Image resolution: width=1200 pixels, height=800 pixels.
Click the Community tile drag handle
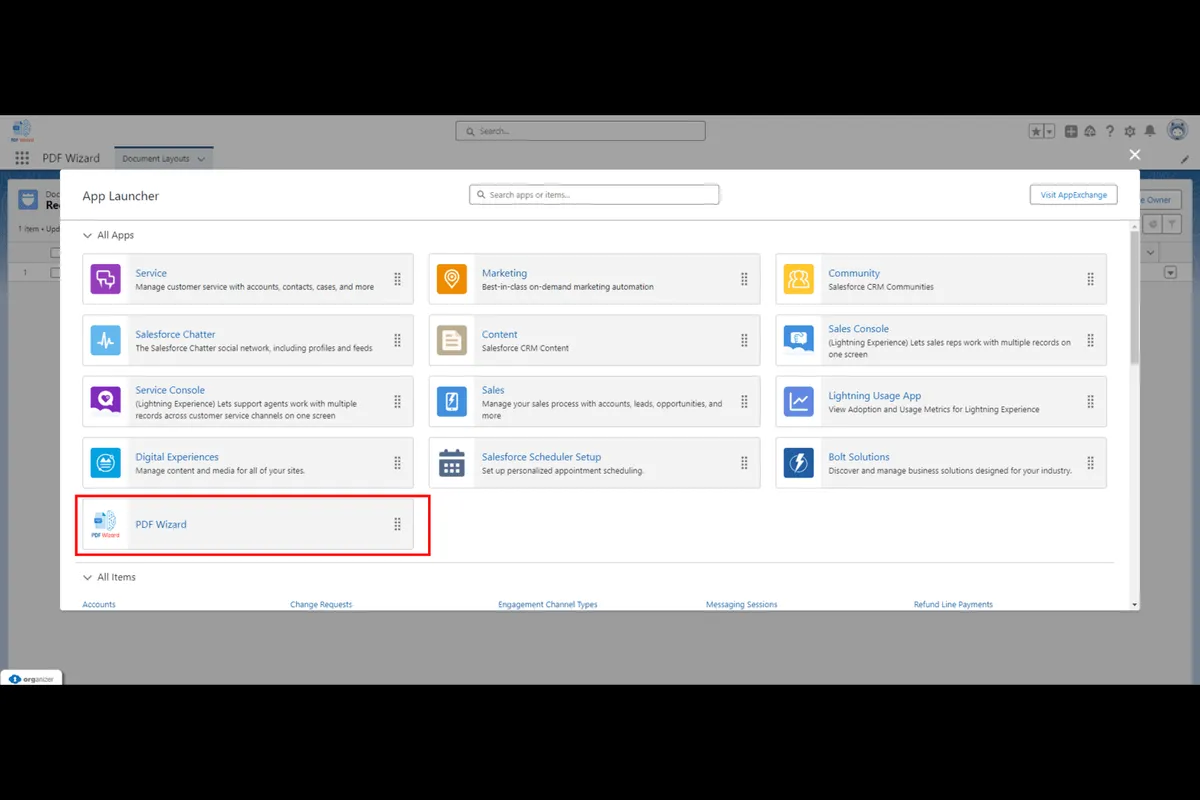pos(1091,280)
